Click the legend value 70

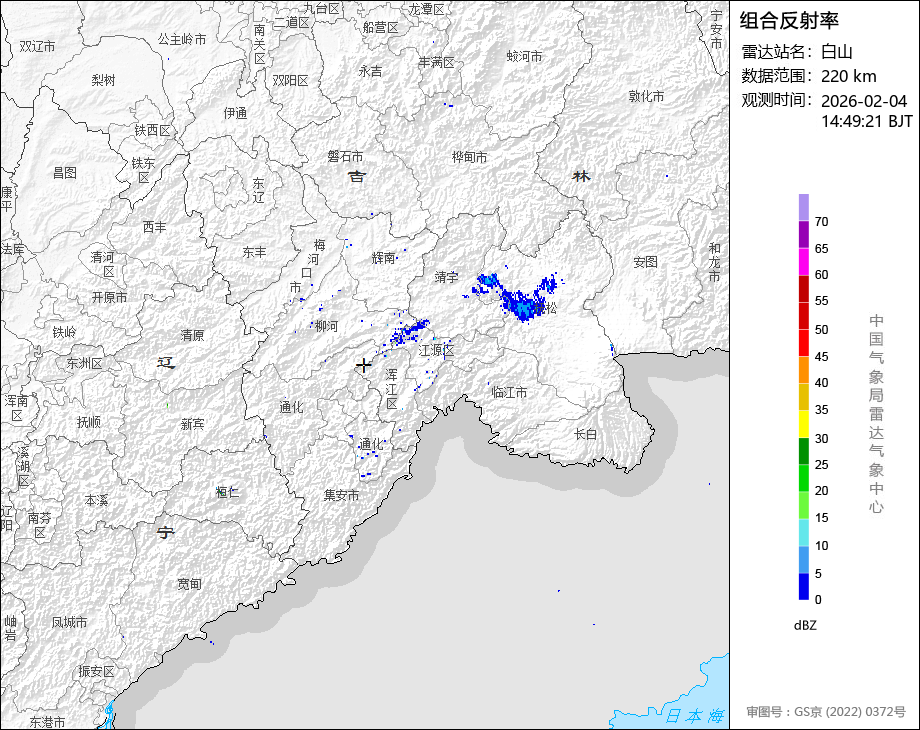821,222
